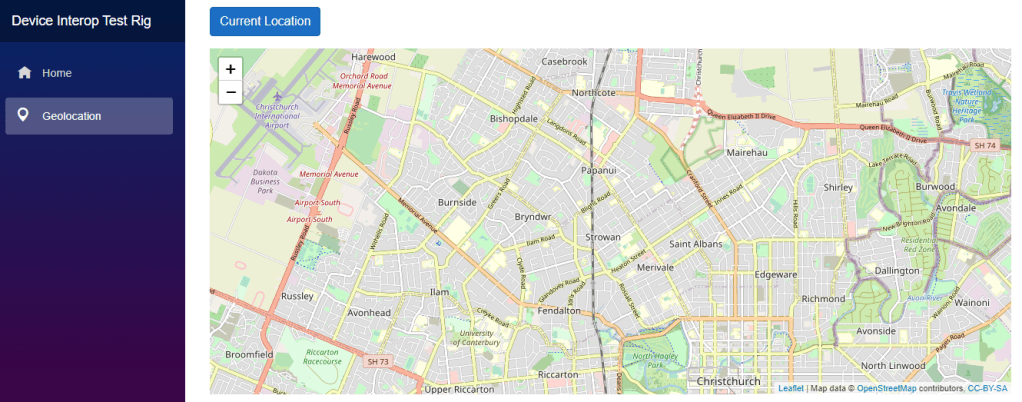Zoom in the map with plus button
This screenshot has width=1022, height=402.
(x=231, y=69)
